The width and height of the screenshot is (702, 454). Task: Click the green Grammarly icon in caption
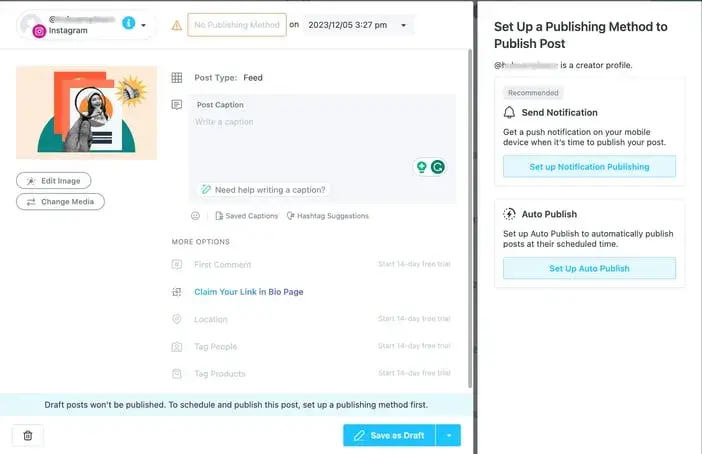click(437, 167)
